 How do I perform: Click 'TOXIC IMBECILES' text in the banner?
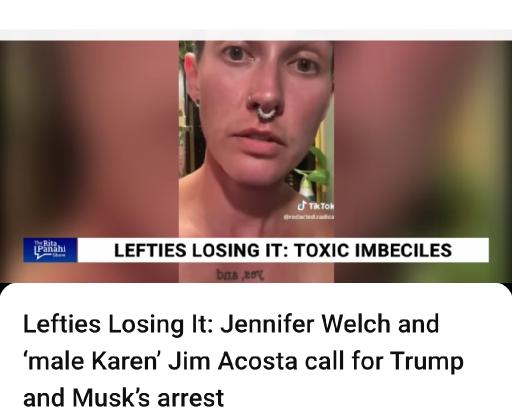[x=373, y=250]
